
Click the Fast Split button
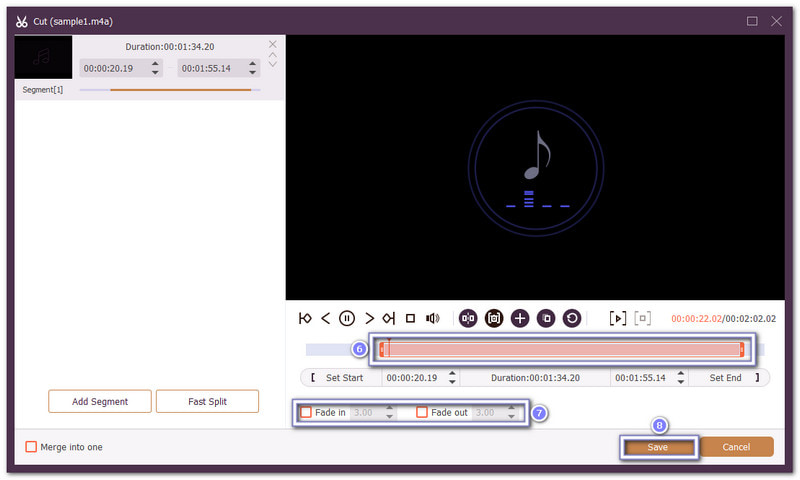(207, 401)
